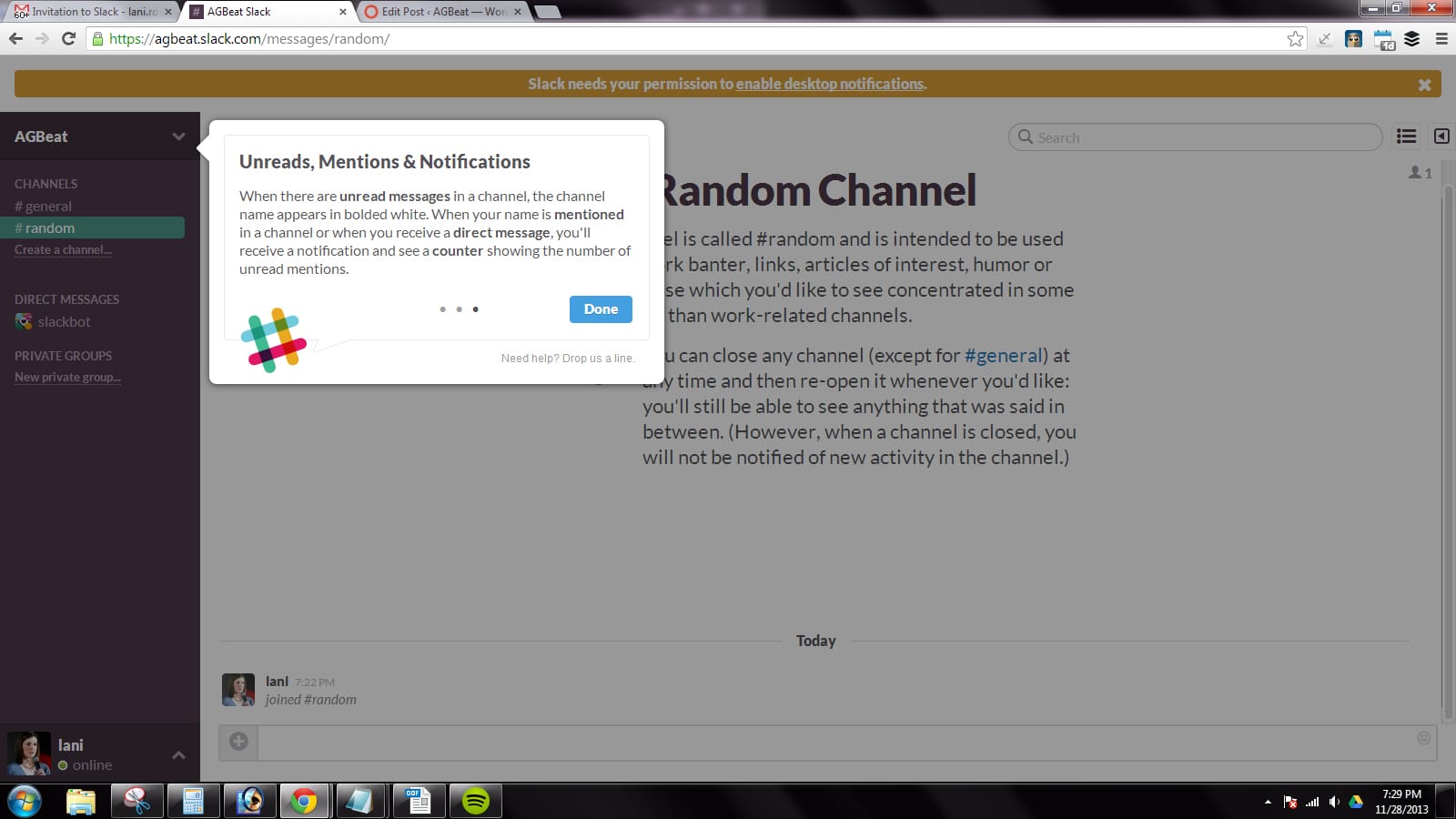
Task: Click the Search input field
Action: [1201, 137]
